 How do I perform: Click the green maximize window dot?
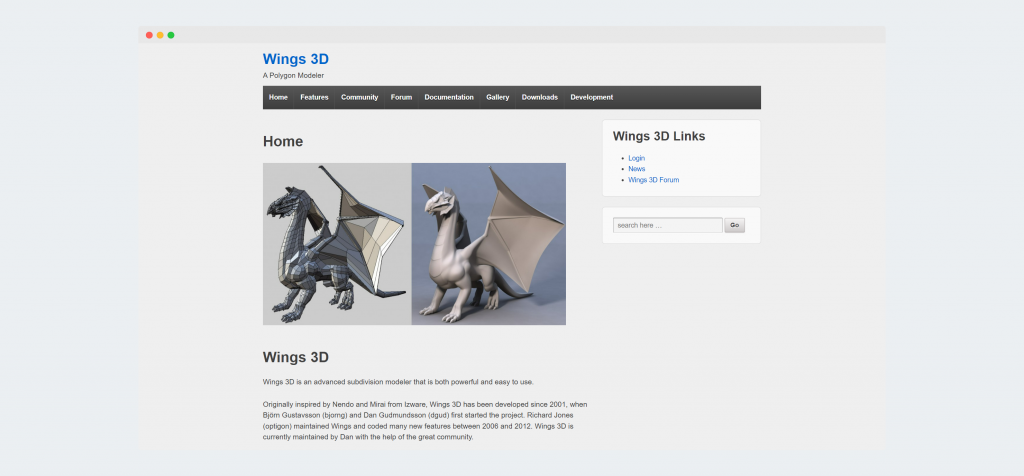pos(170,35)
